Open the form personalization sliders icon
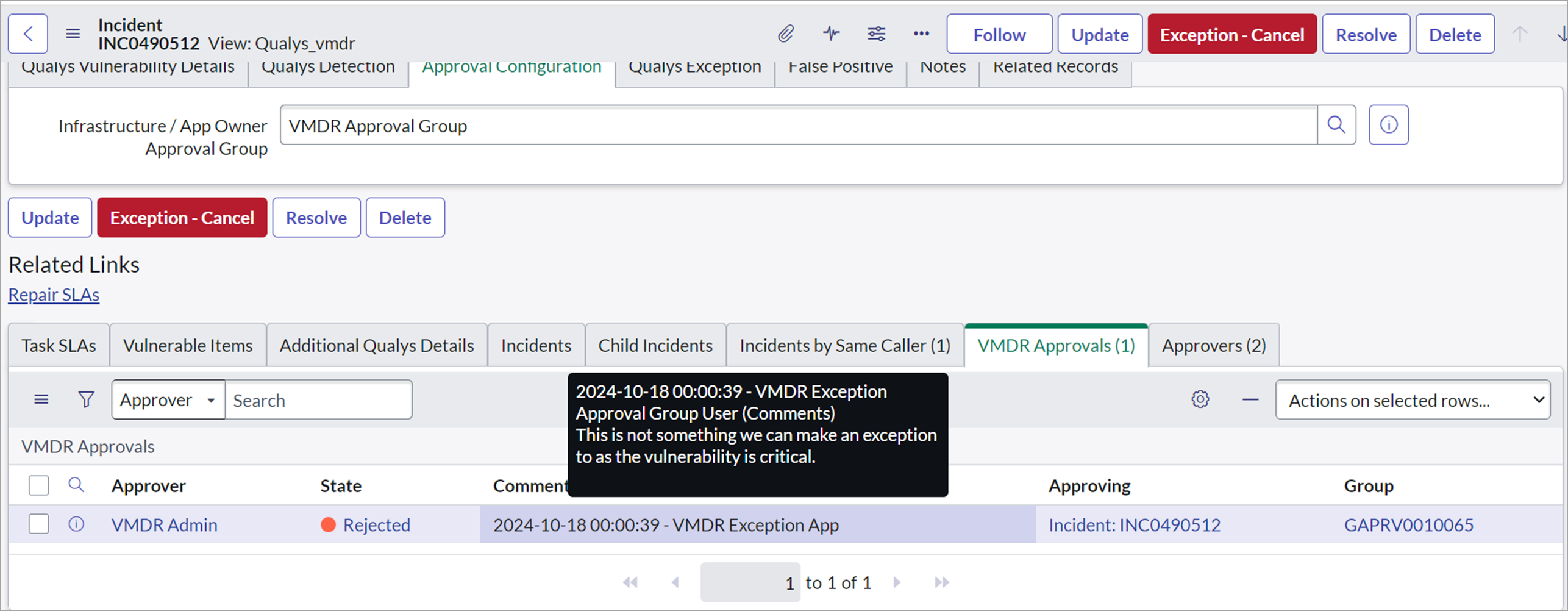The width and height of the screenshot is (1568, 611). 876,34
